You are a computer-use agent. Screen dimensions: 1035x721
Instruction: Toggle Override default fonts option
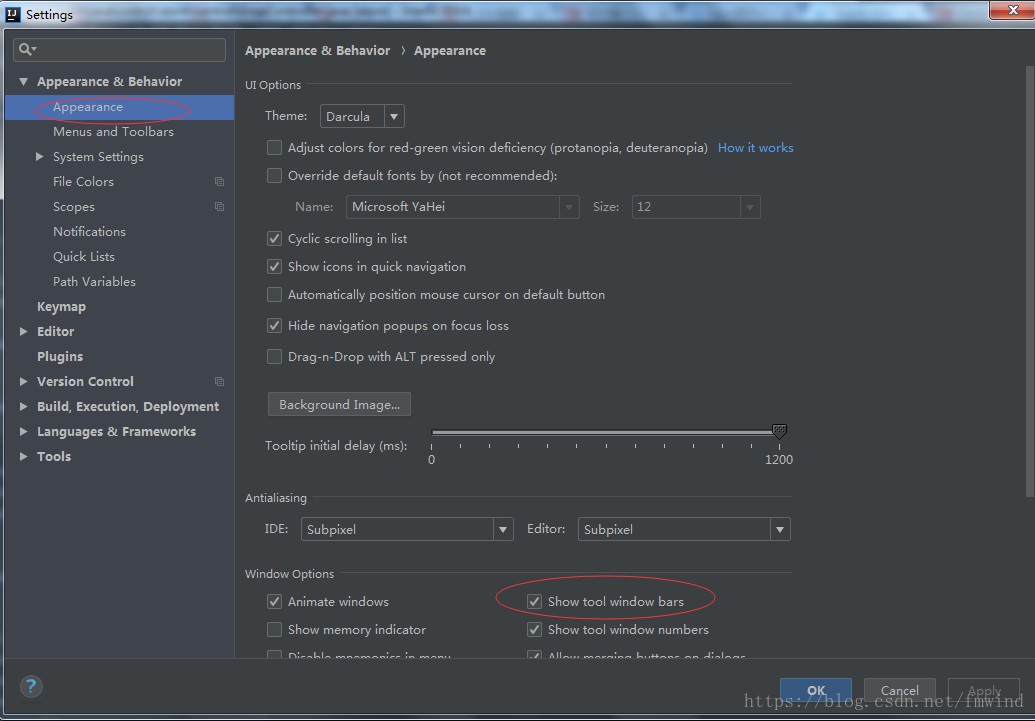point(274,176)
